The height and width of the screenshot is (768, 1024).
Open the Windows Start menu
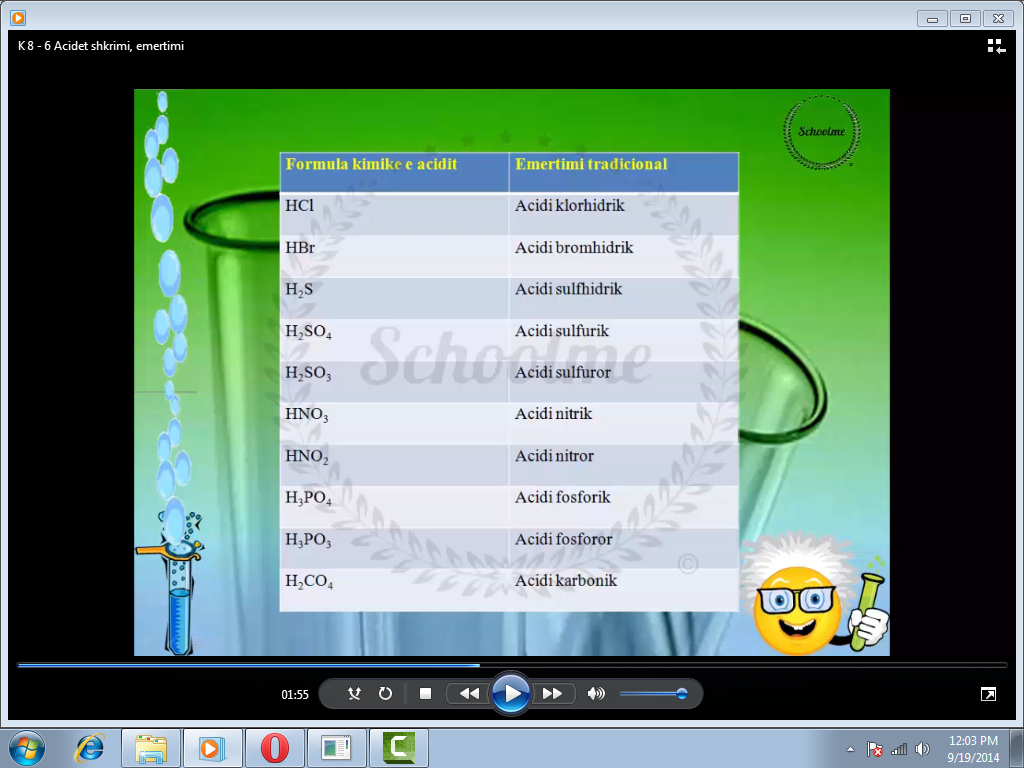[x=27, y=748]
